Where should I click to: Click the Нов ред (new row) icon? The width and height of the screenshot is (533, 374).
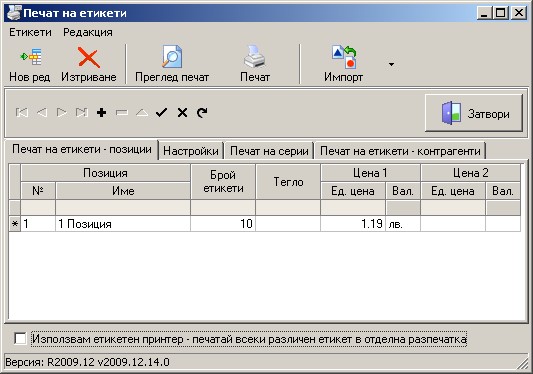[x=31, y=57]
